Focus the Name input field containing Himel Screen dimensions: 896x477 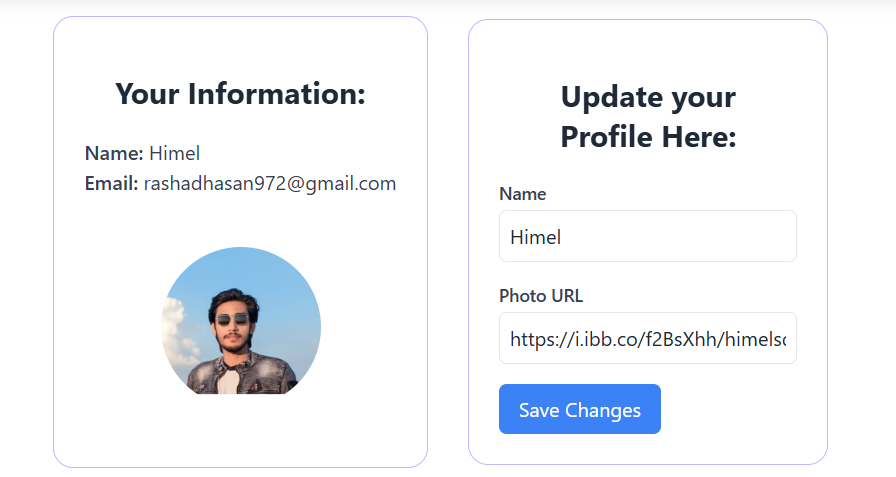[x=647, y=237]
